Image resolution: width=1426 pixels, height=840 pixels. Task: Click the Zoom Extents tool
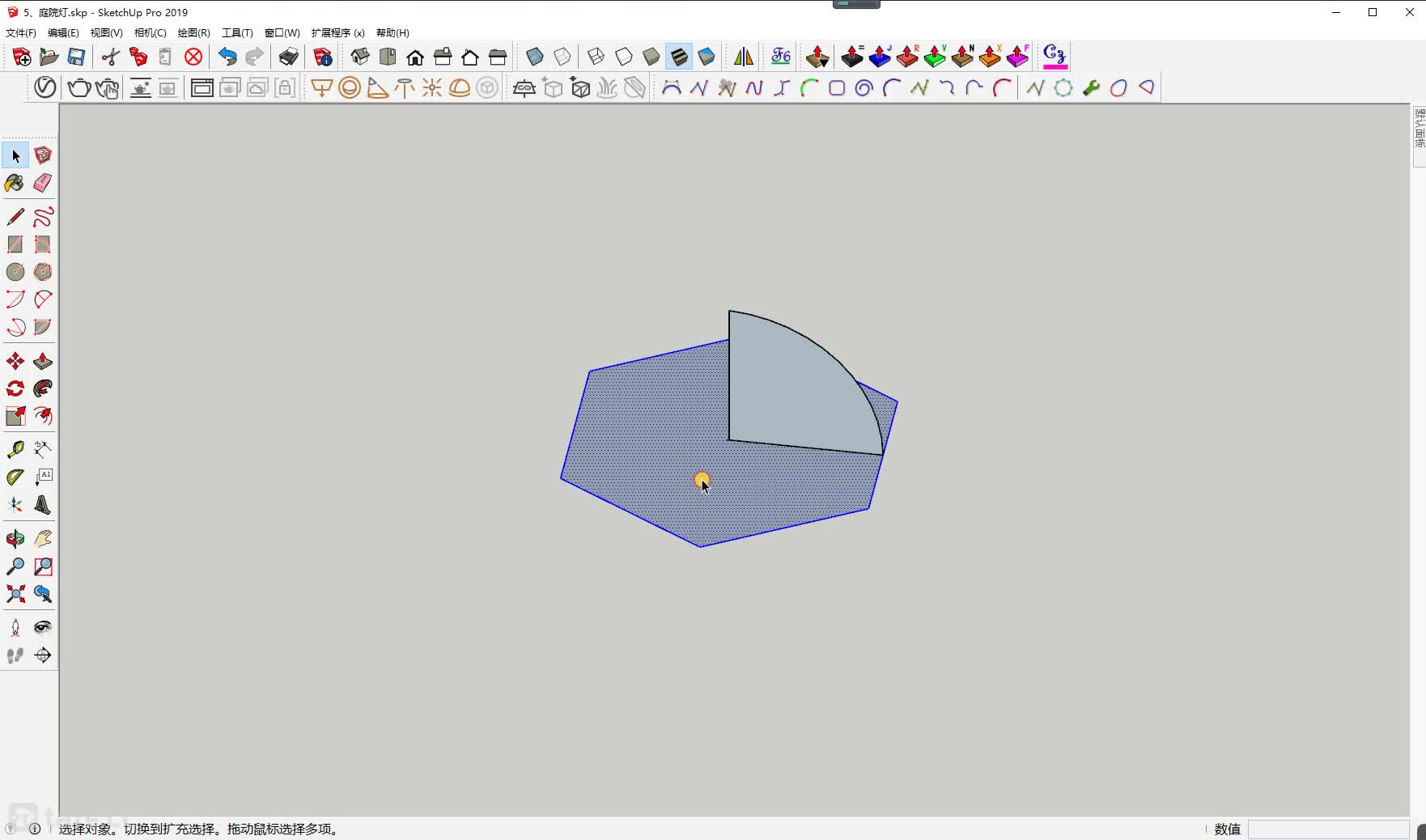point(15,594)
